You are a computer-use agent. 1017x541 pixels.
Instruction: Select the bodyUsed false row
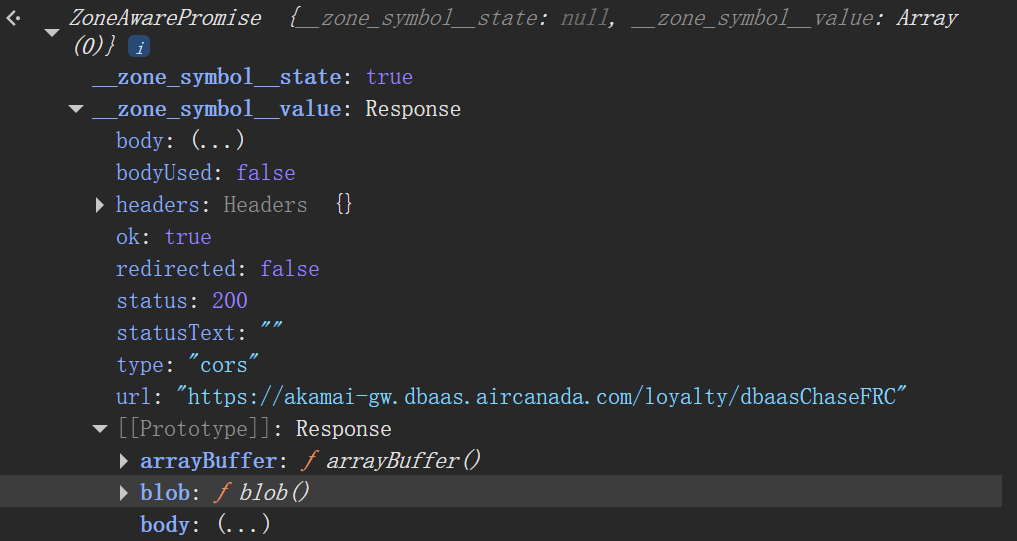205,173
